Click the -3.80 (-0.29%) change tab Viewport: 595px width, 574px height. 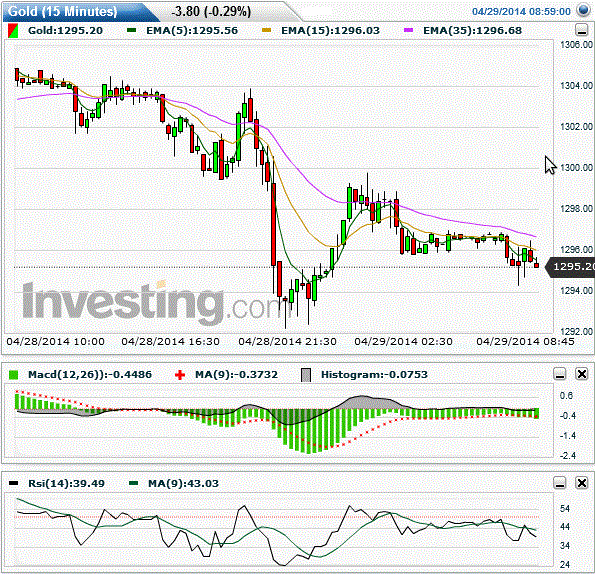pos(211,12)
